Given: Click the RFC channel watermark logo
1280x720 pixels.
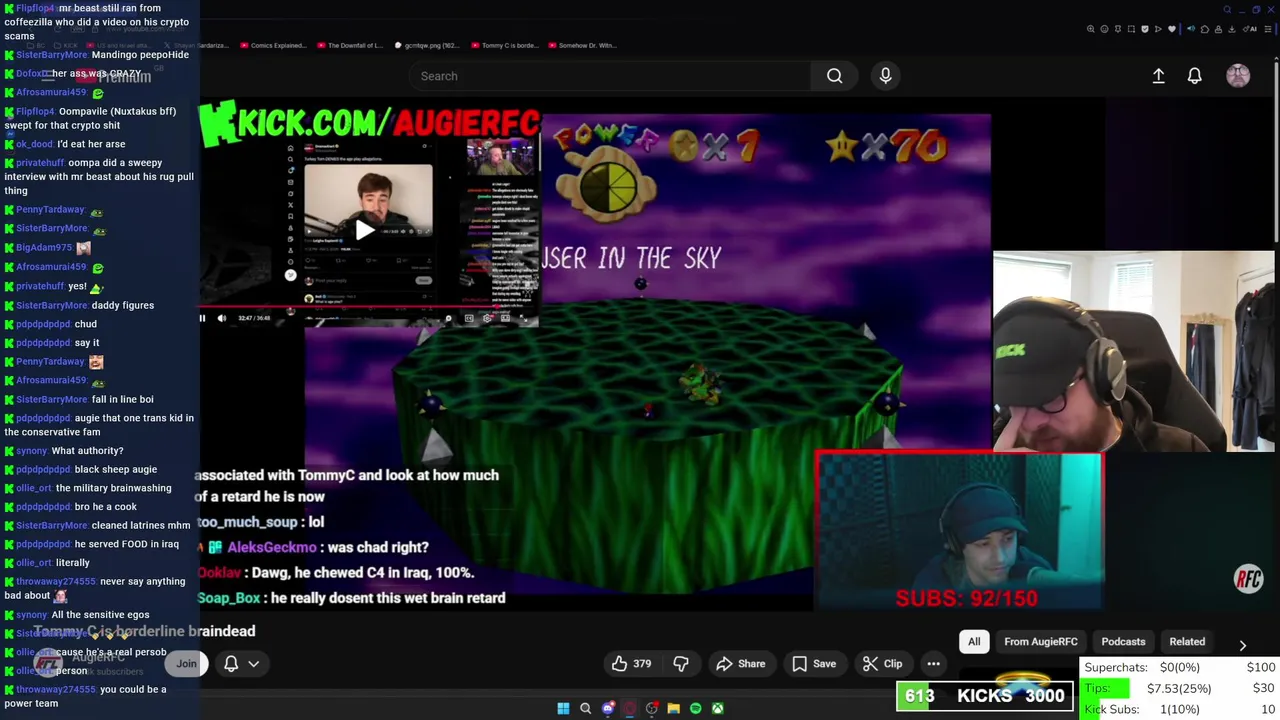Looking at the screenshot, I should point(1248,579).
